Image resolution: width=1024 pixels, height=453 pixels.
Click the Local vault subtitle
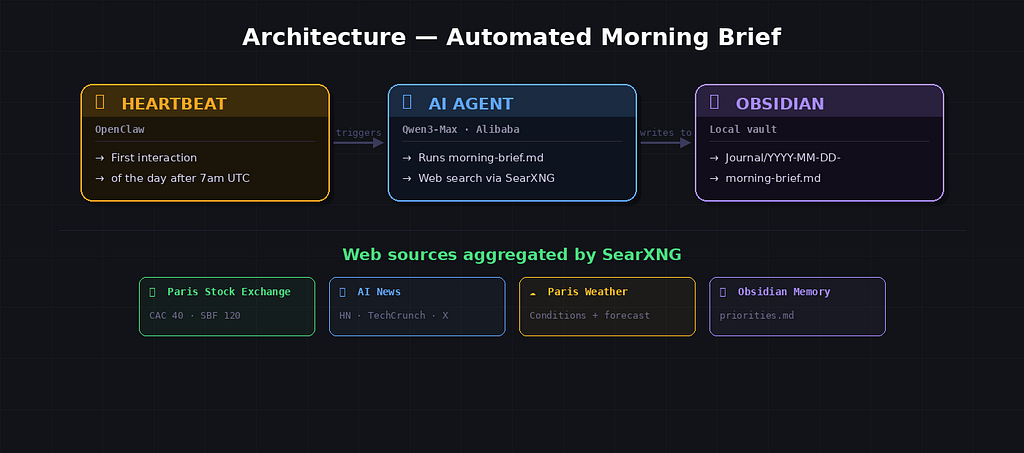743,129
